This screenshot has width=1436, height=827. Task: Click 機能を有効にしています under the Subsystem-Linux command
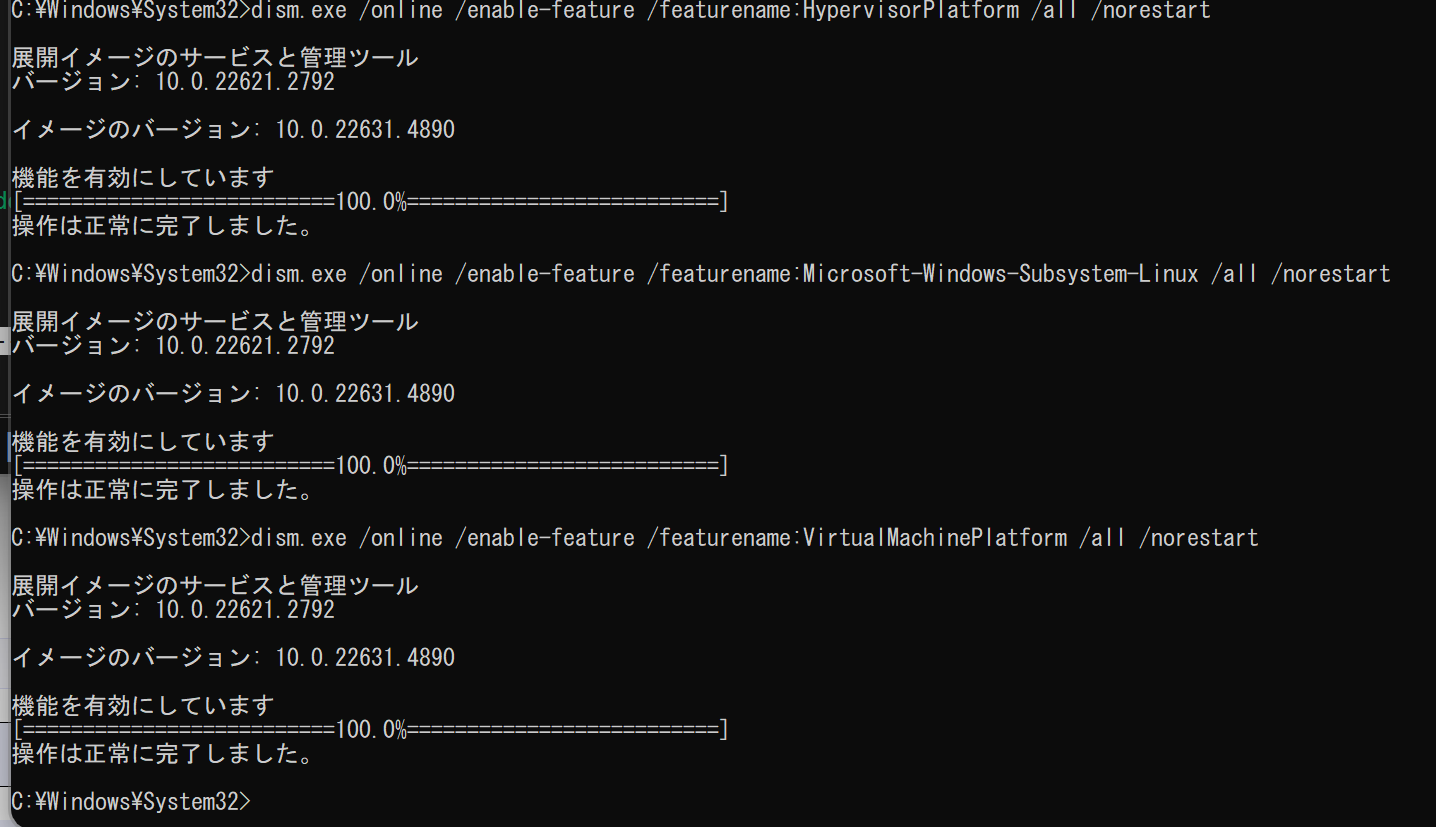[x=143, y=442]
